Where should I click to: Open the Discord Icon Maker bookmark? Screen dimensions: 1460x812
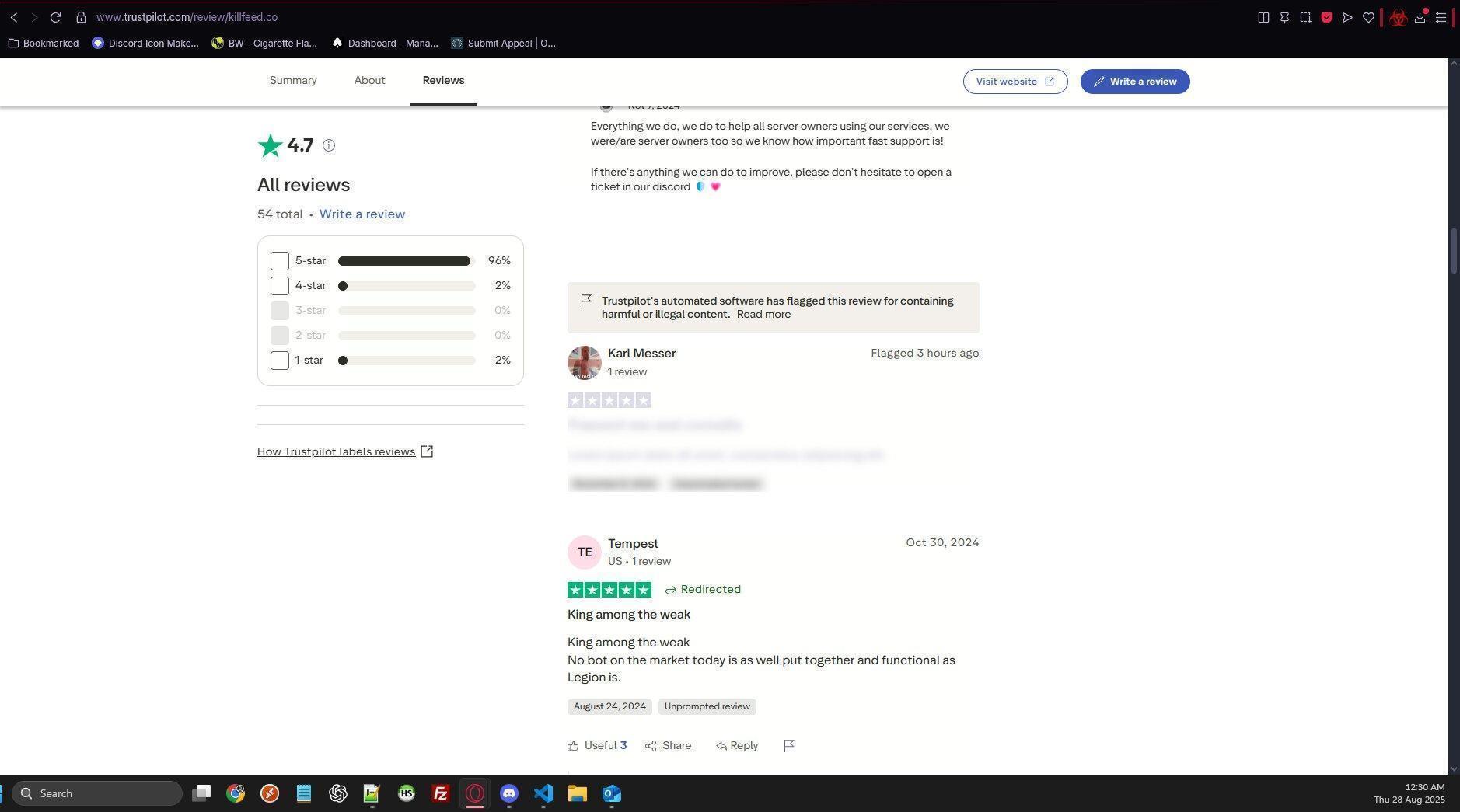click(145, 44)
